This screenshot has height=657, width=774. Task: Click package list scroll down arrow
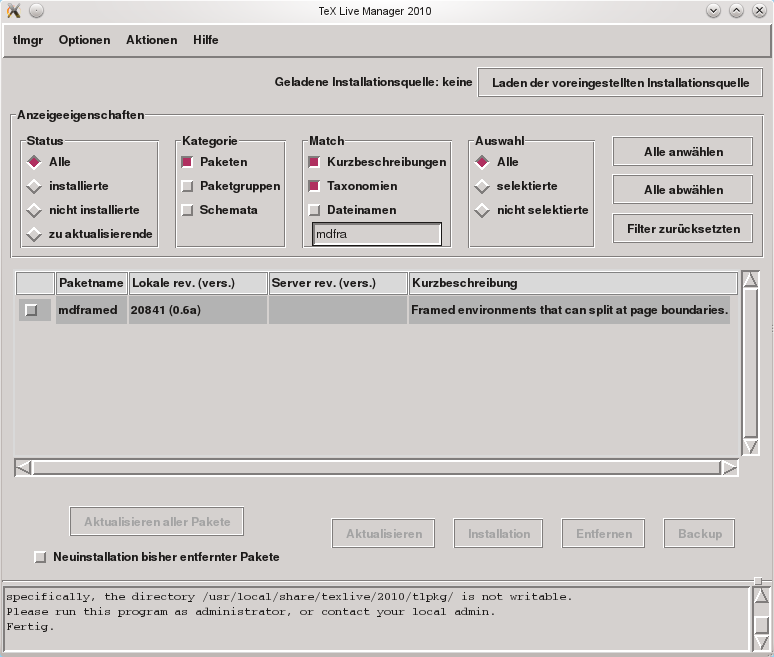751,446
